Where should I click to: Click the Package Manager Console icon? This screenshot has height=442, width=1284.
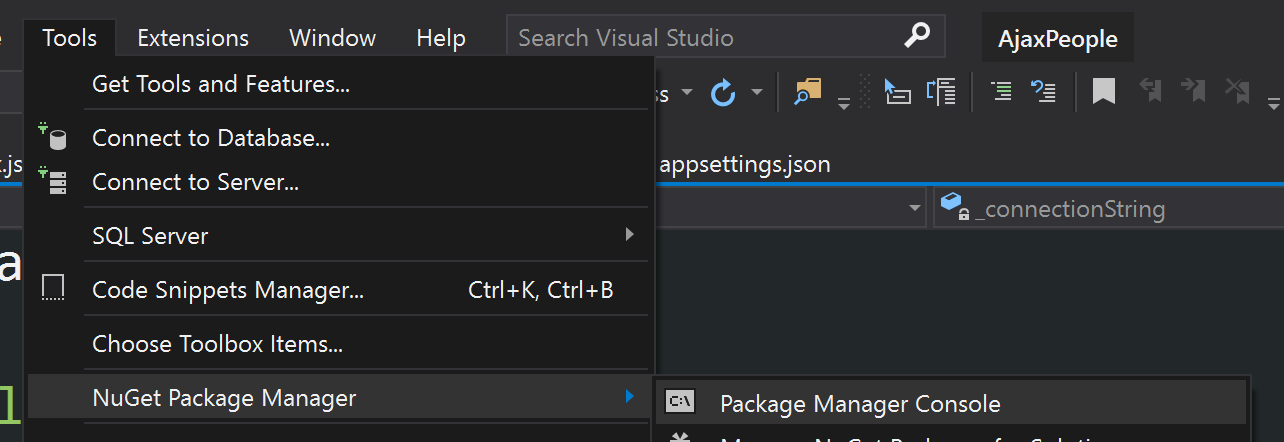681,403
